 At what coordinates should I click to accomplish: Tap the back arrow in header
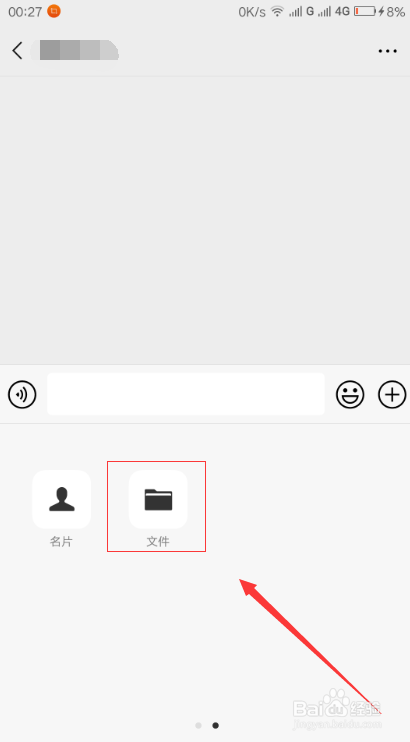click(17, 51)
